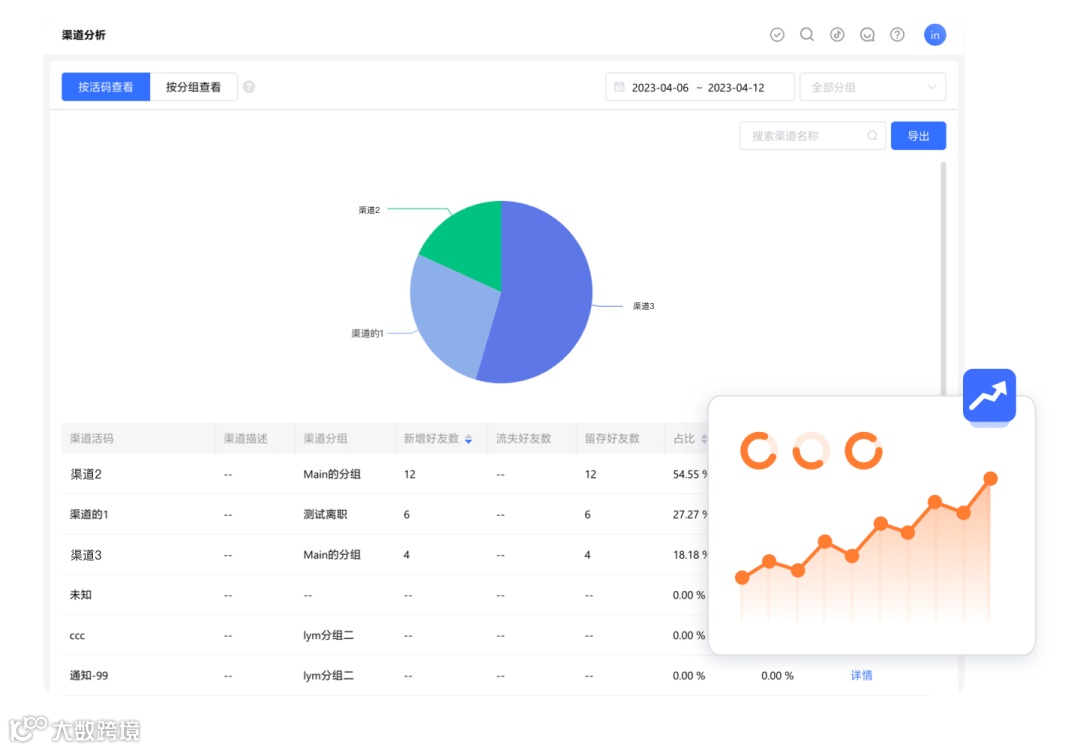Click the TikTok music note icon
Image resolution: width=1080 pixels, height=750 pixels.
(x=837, y=34)
